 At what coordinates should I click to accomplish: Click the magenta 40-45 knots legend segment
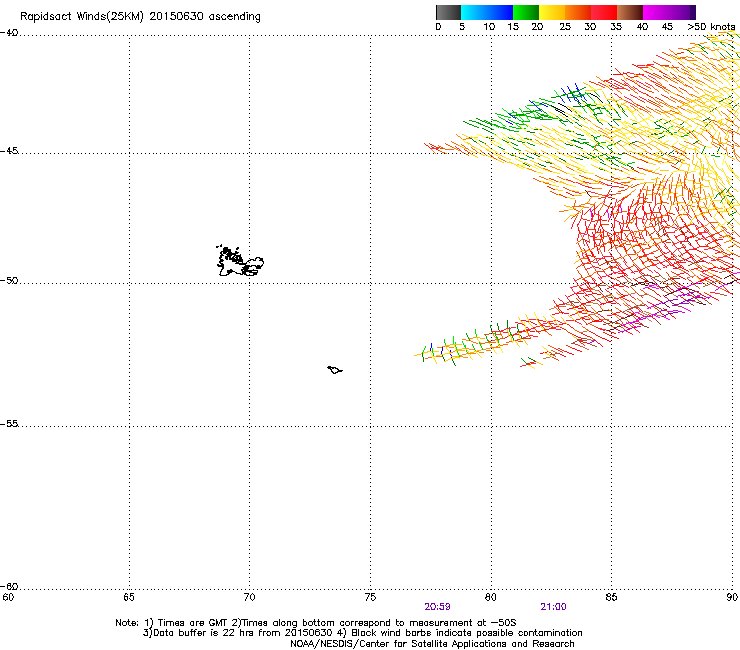coord(656,12)
